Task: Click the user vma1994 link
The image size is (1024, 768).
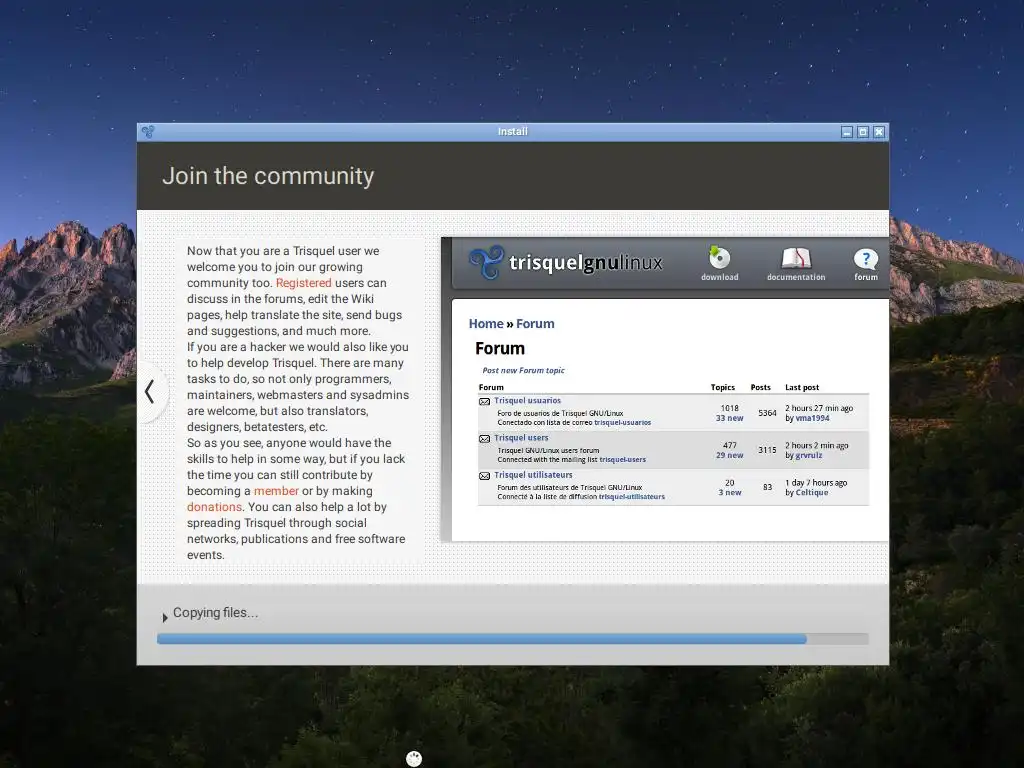Action: click(812, 418)
